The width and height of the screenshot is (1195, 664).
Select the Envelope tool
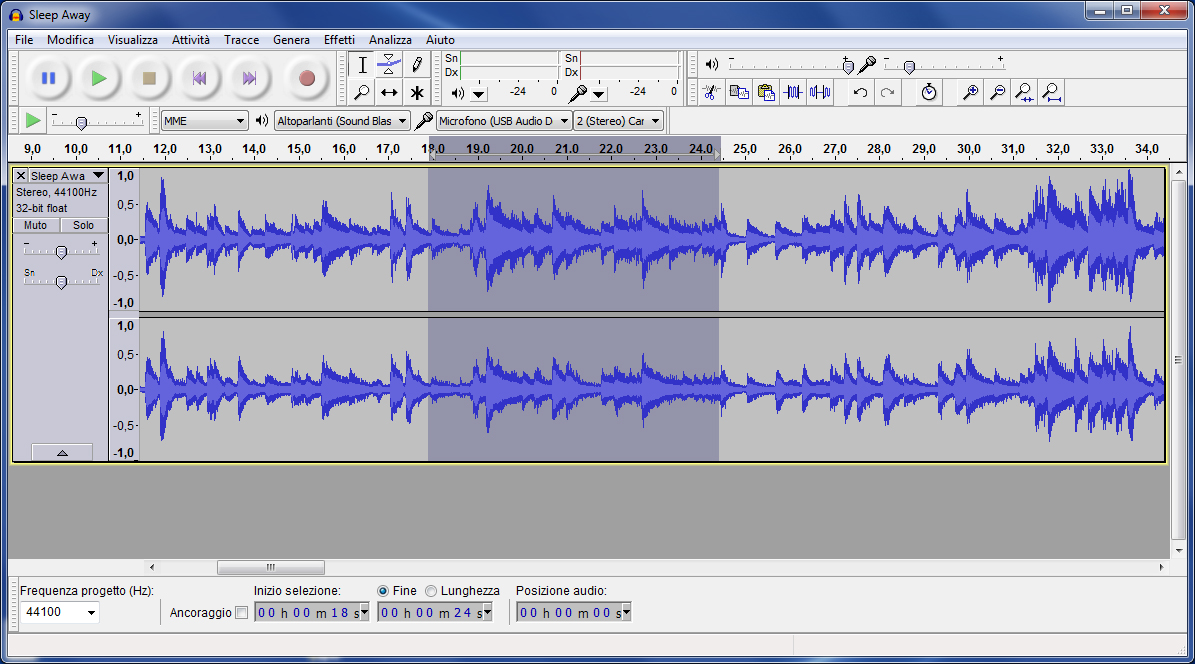[x=389, y=65]
